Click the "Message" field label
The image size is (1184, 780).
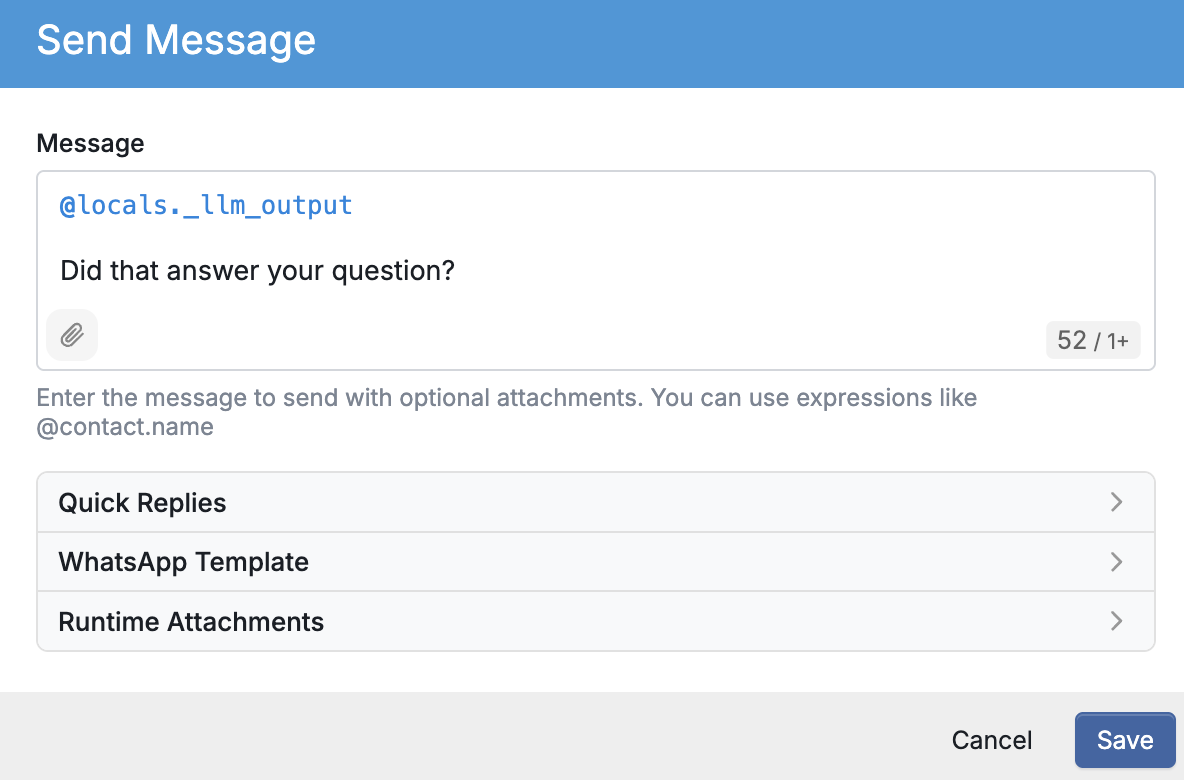[x=91, y=143]
